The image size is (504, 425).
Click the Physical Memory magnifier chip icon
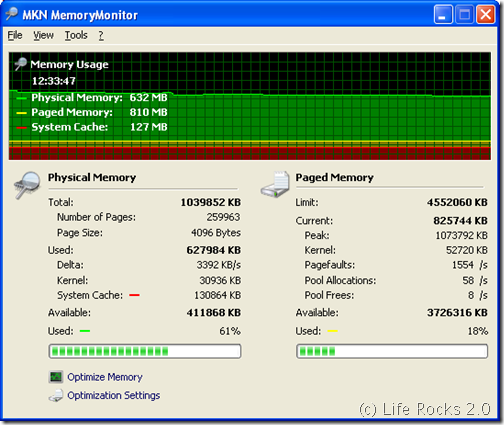27,185
